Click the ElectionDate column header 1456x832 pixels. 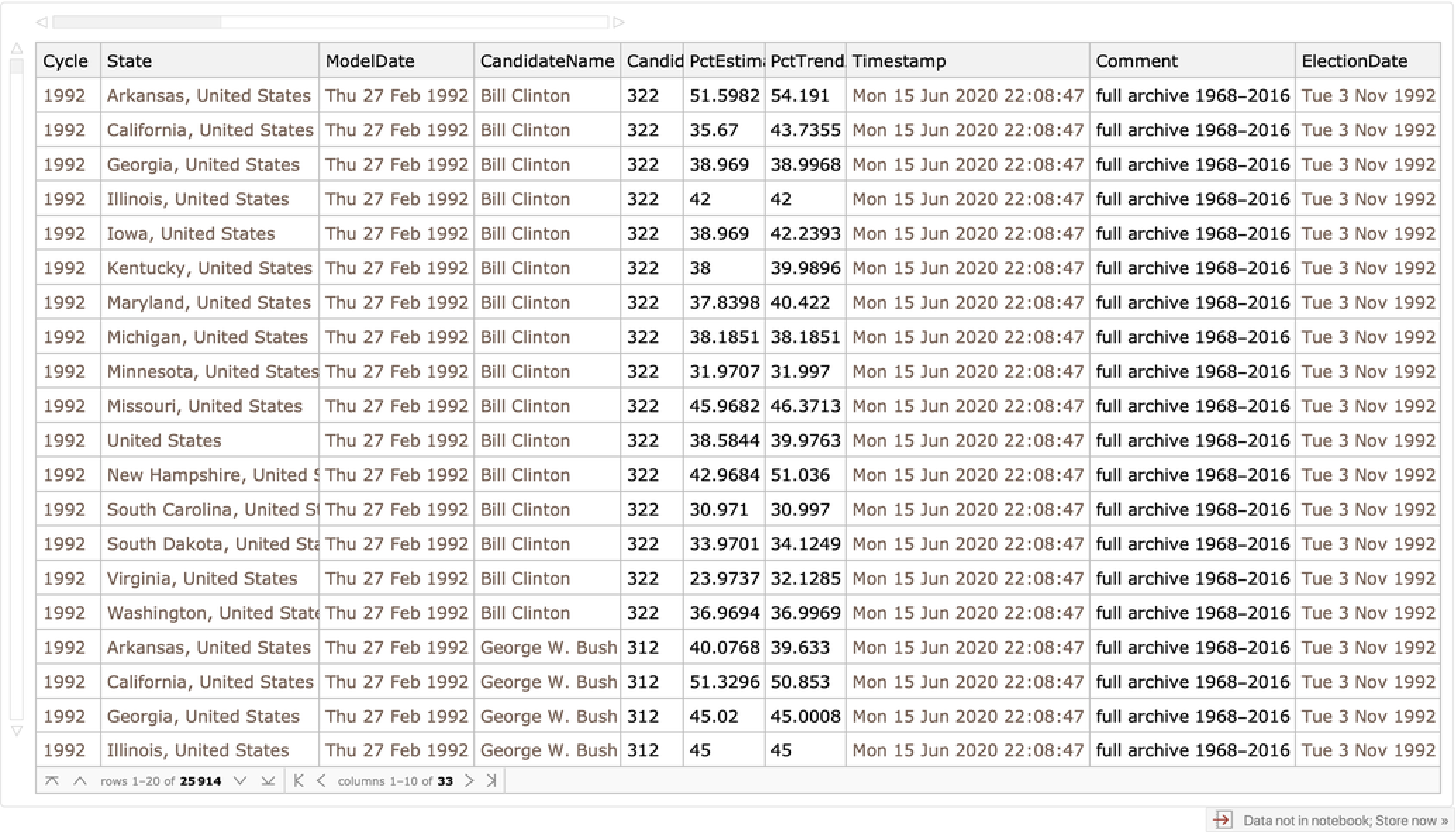click(x=1354, y=61)
